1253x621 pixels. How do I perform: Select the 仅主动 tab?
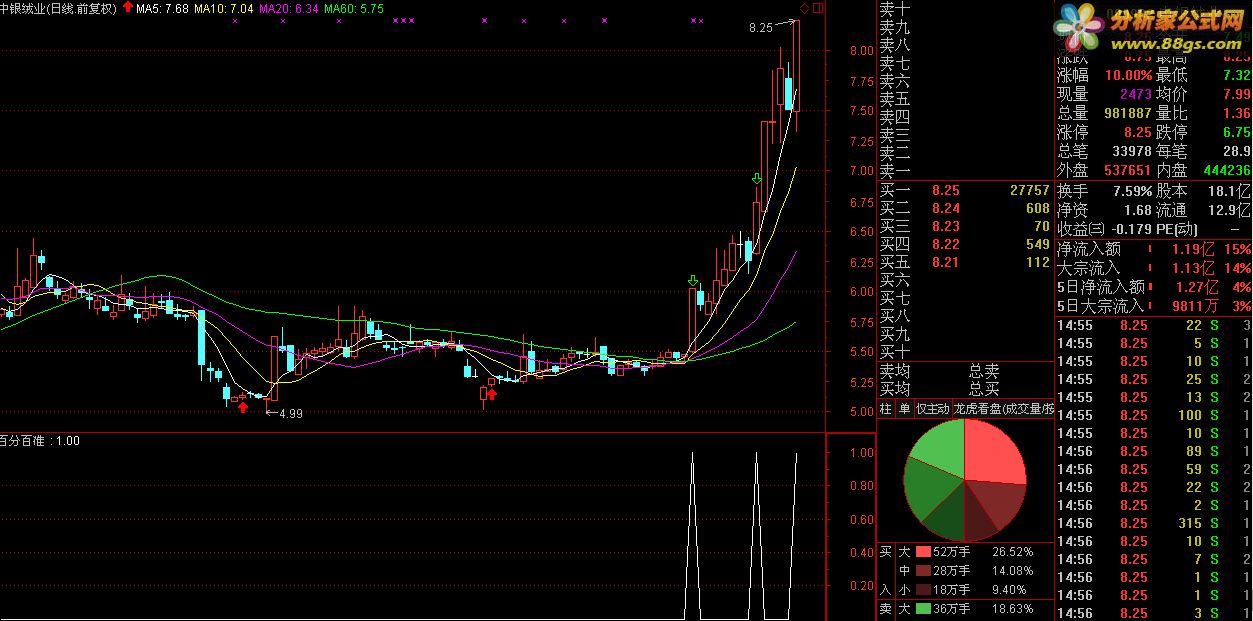[x=933, y=409]
